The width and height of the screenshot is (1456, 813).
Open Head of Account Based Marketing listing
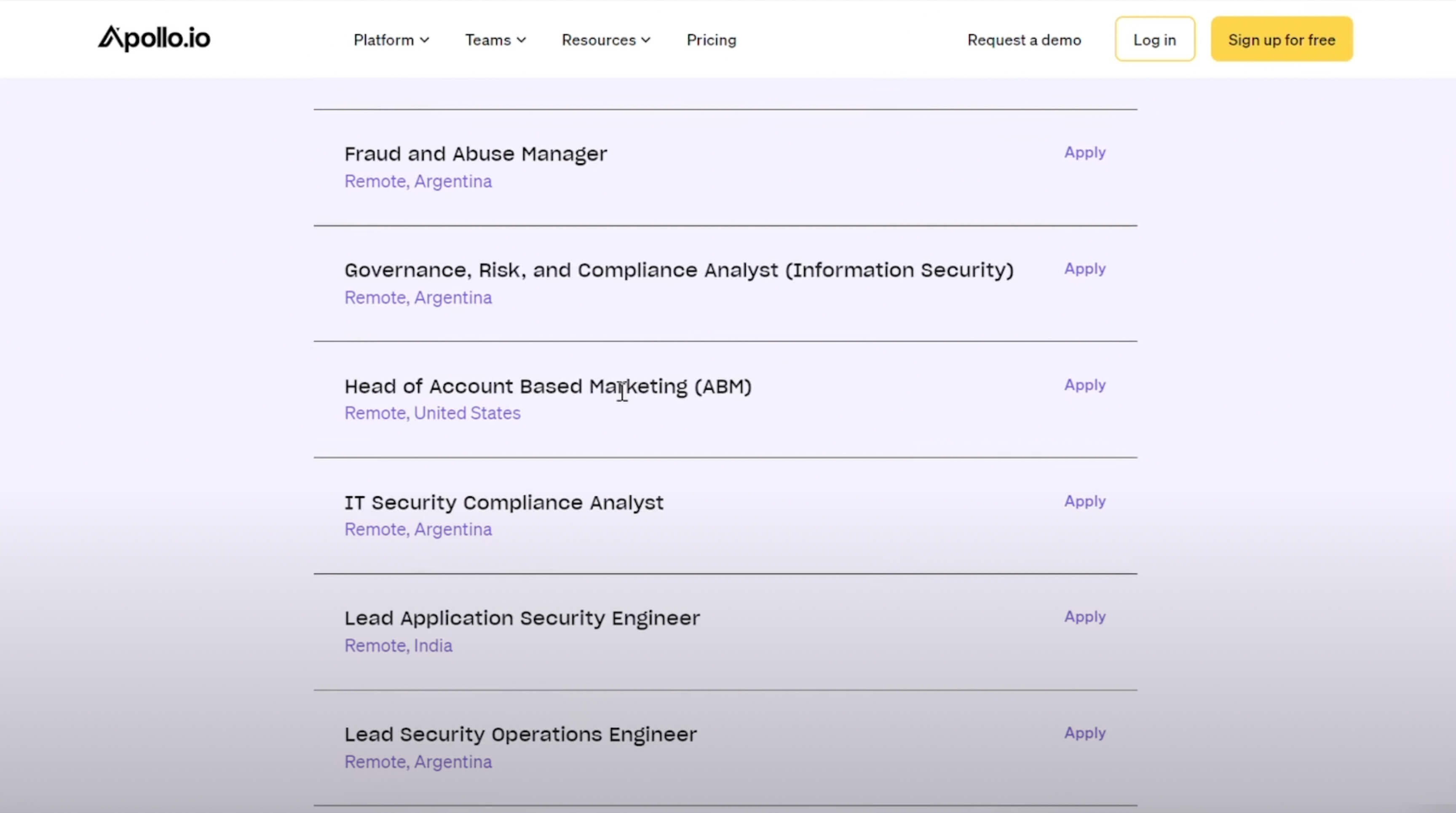pos(547,387)
